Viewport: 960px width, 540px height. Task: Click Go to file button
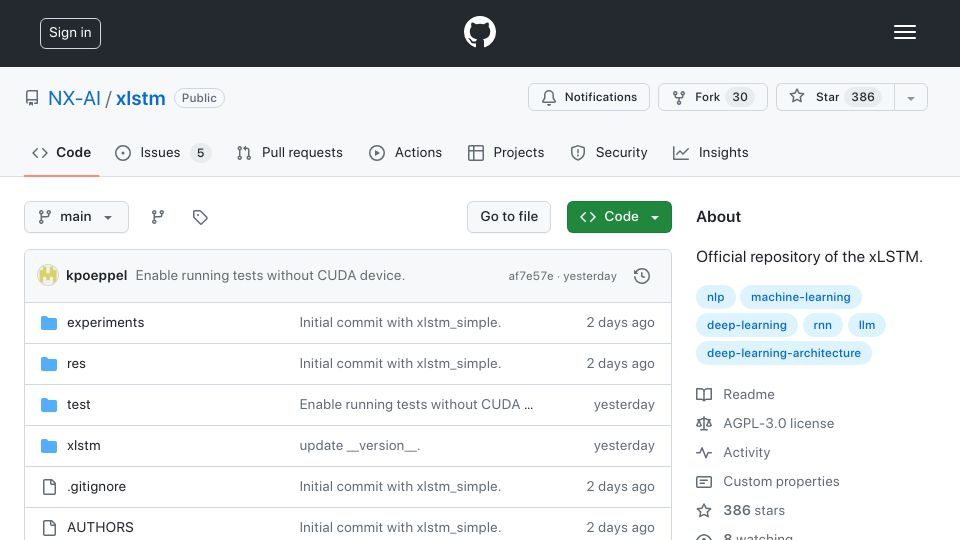coord(509,217)
